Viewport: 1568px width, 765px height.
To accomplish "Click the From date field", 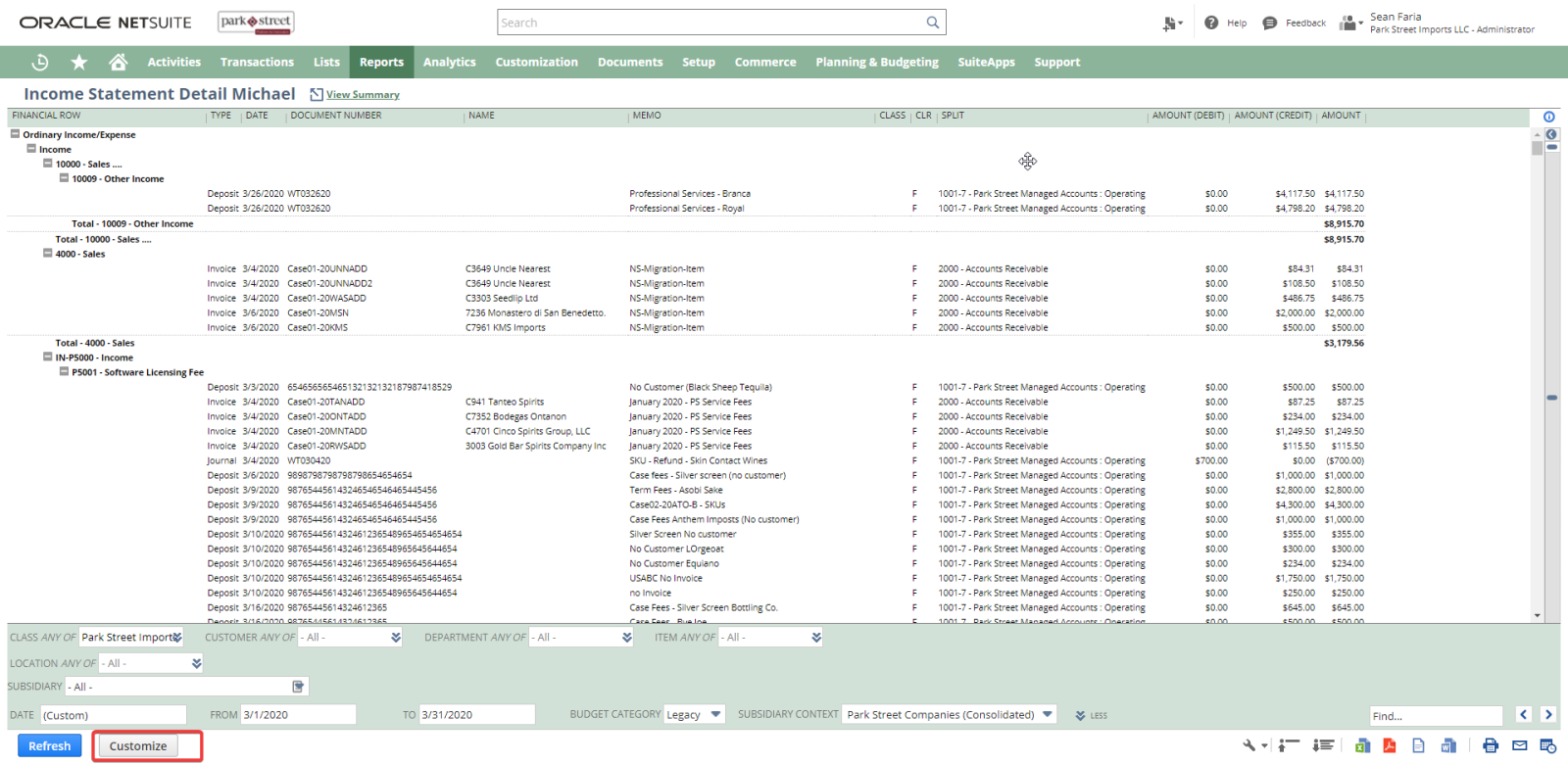I will tap(298, 714).
